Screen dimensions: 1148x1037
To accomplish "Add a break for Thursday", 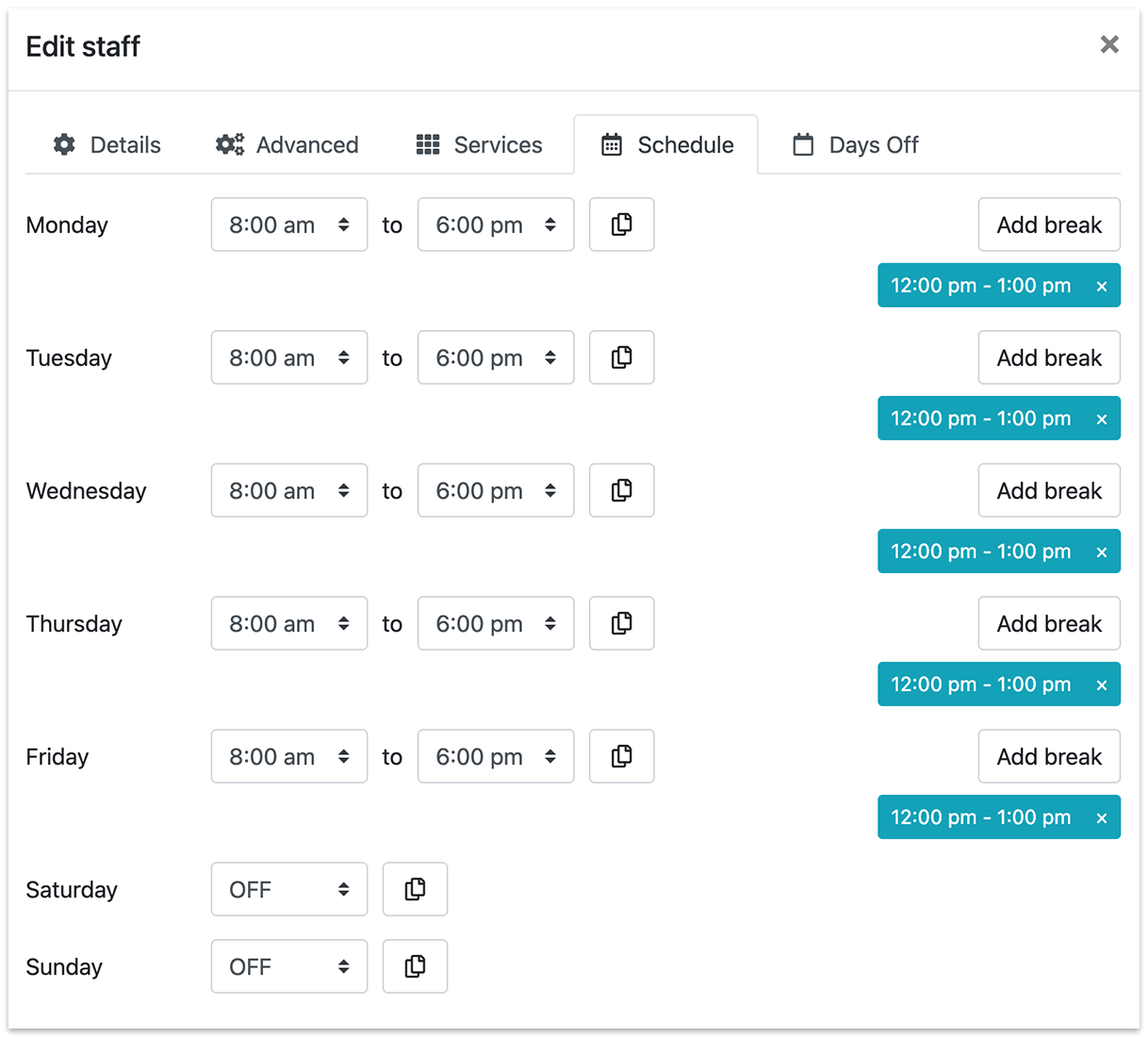I will tap(1049, 623).
